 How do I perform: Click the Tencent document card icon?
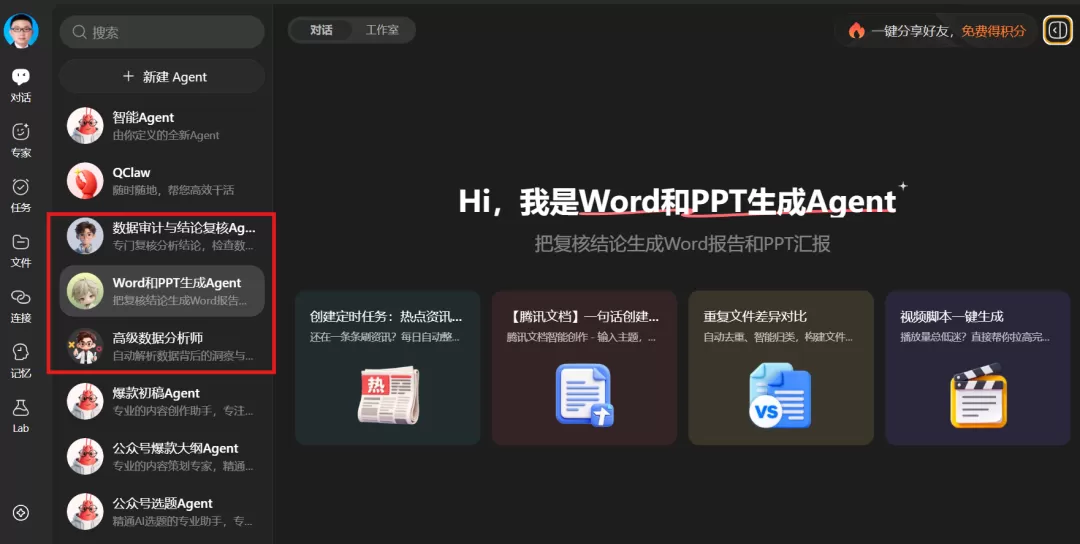point(584,395)
